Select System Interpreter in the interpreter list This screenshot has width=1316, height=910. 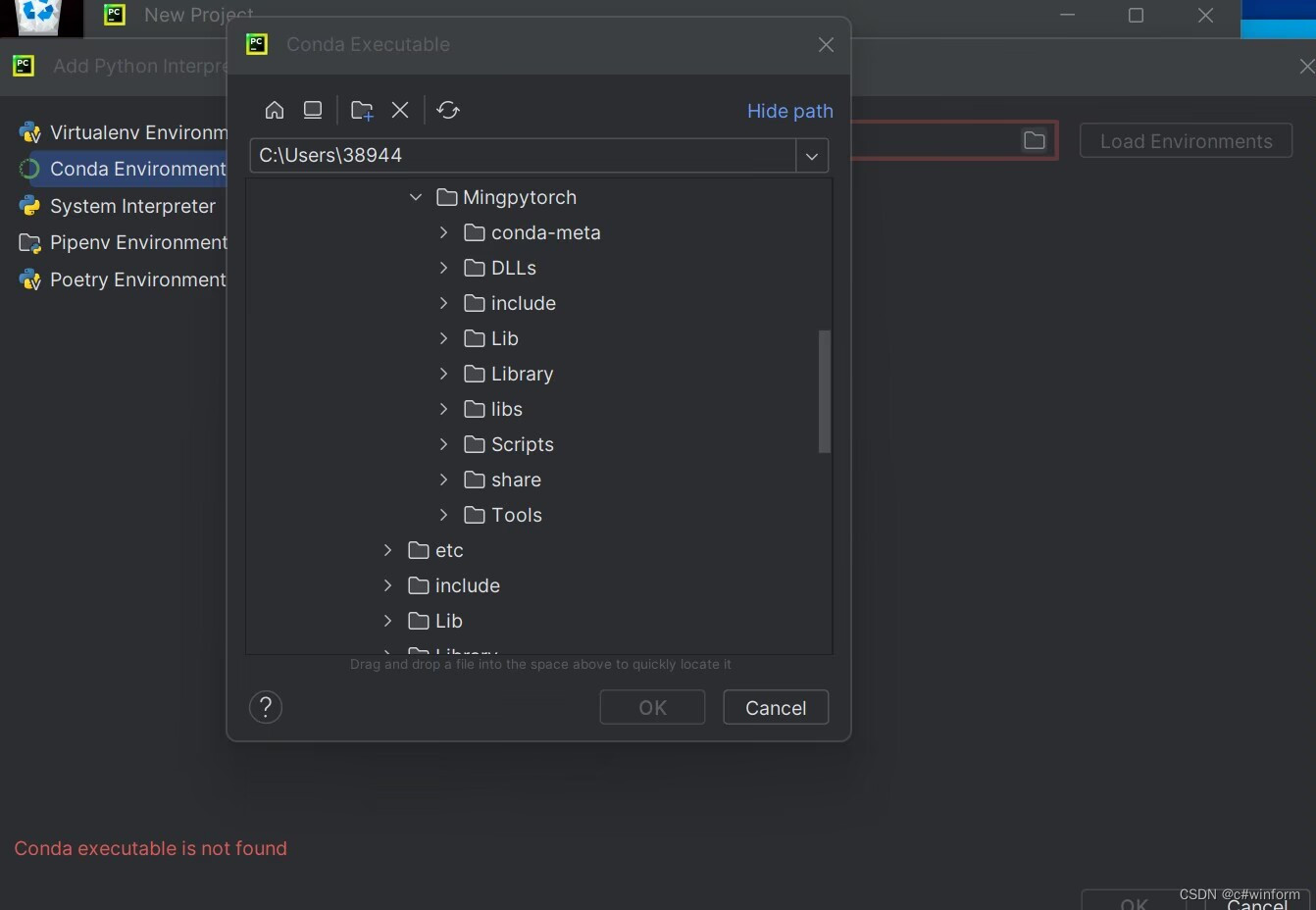[118, 206]
